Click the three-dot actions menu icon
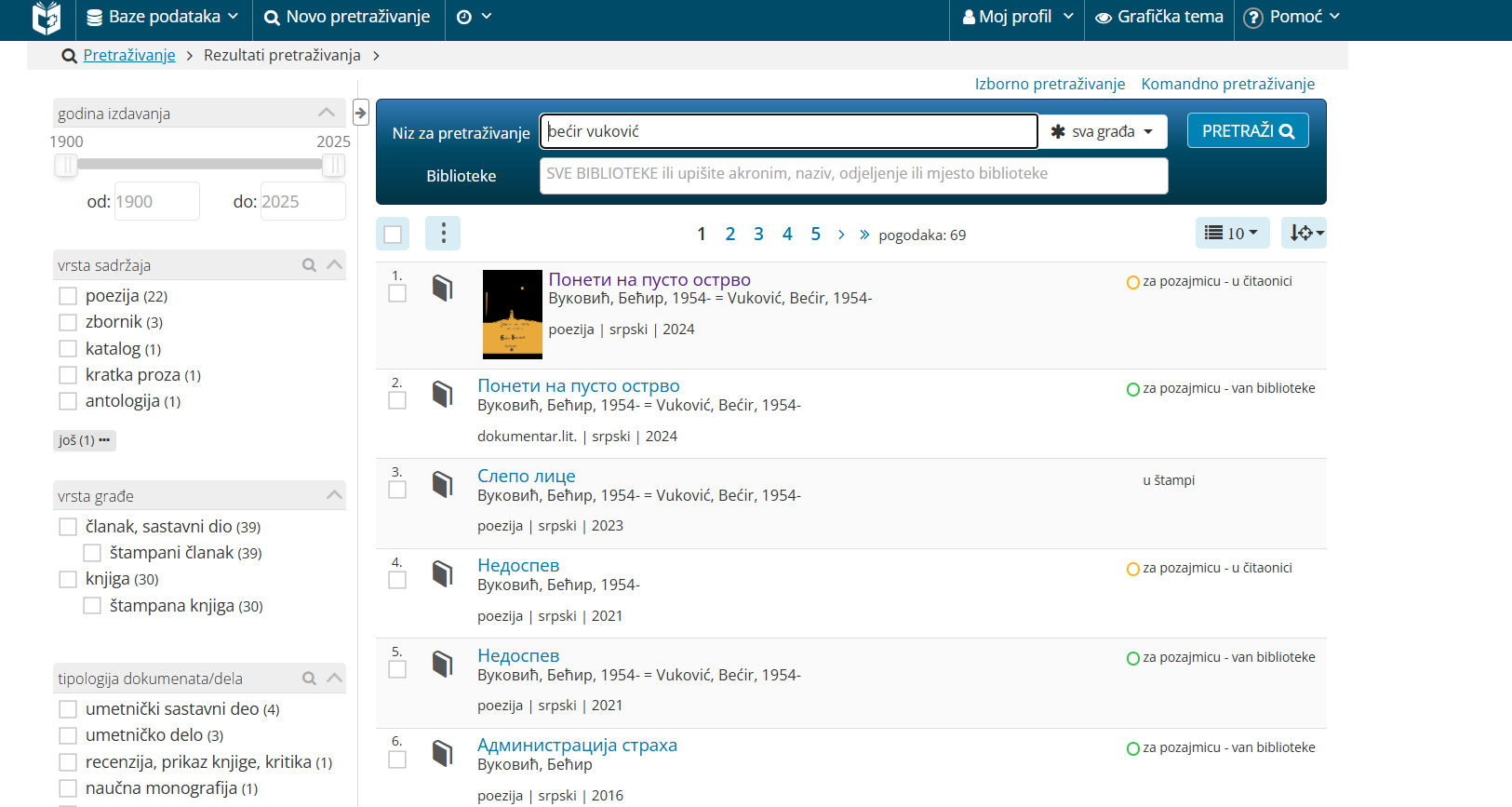 click(443, 234)
